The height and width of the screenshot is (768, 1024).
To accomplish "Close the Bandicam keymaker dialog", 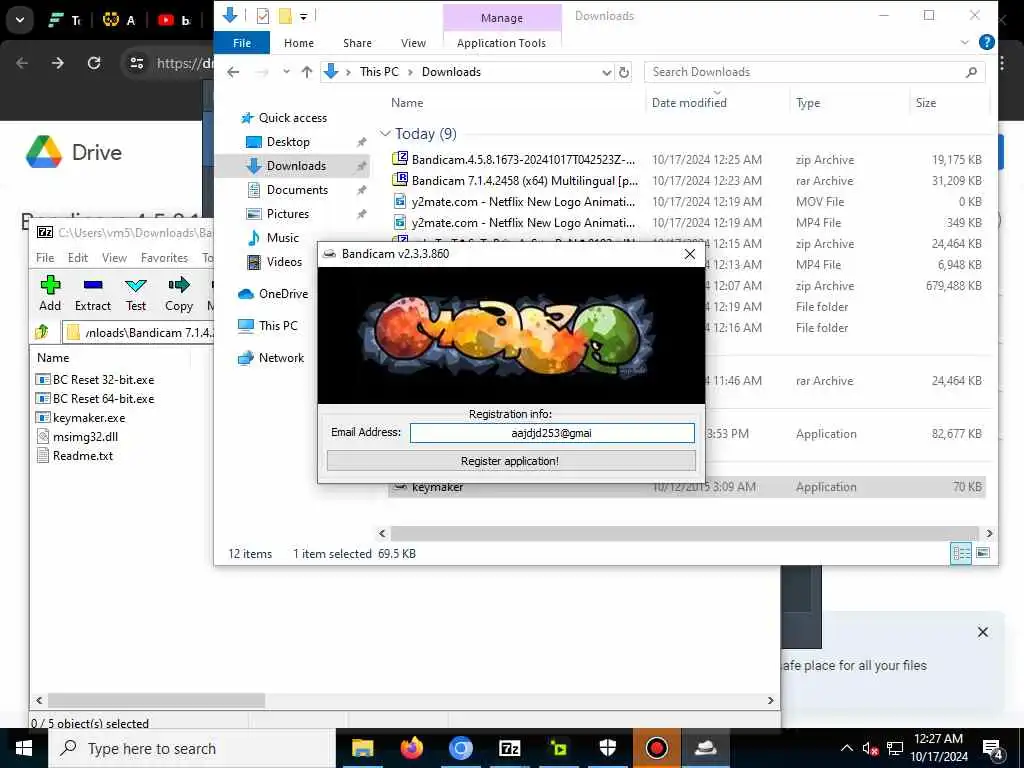I will (x=690, y=254).
